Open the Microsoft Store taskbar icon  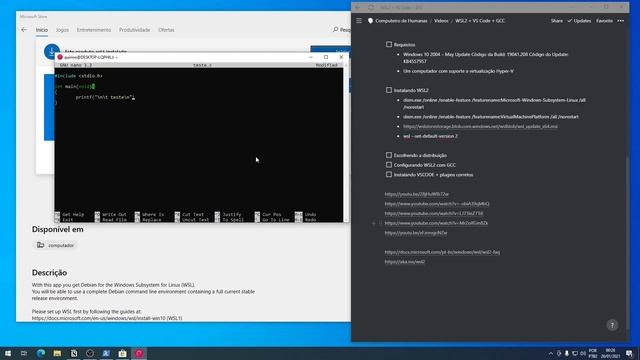point(122,353)
